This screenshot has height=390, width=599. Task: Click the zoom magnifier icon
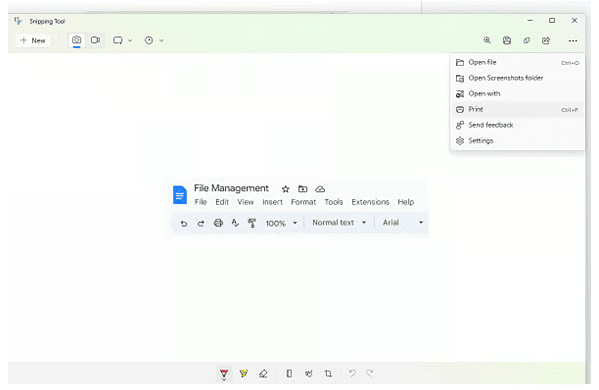tap(487, 40)
